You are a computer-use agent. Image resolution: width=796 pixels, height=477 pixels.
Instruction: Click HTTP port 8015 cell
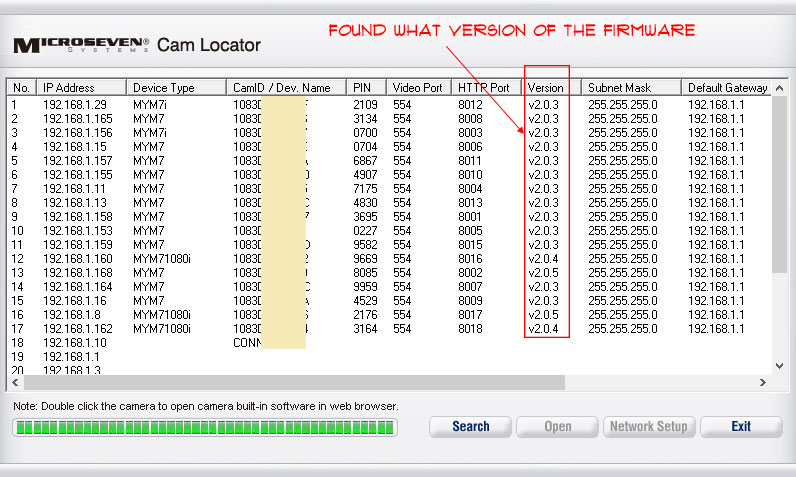point(471,245)
